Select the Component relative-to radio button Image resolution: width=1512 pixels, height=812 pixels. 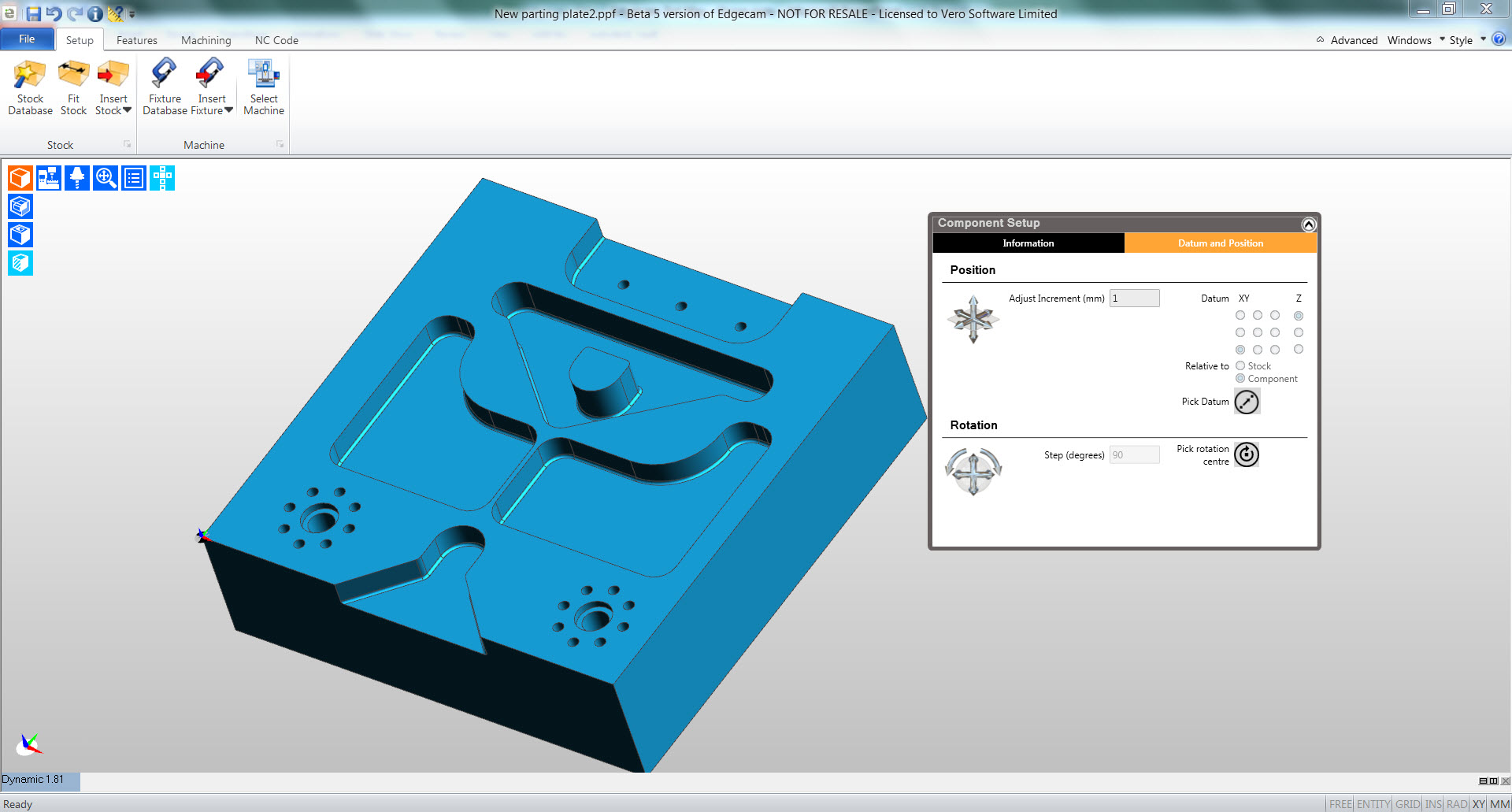(1240, 379)
